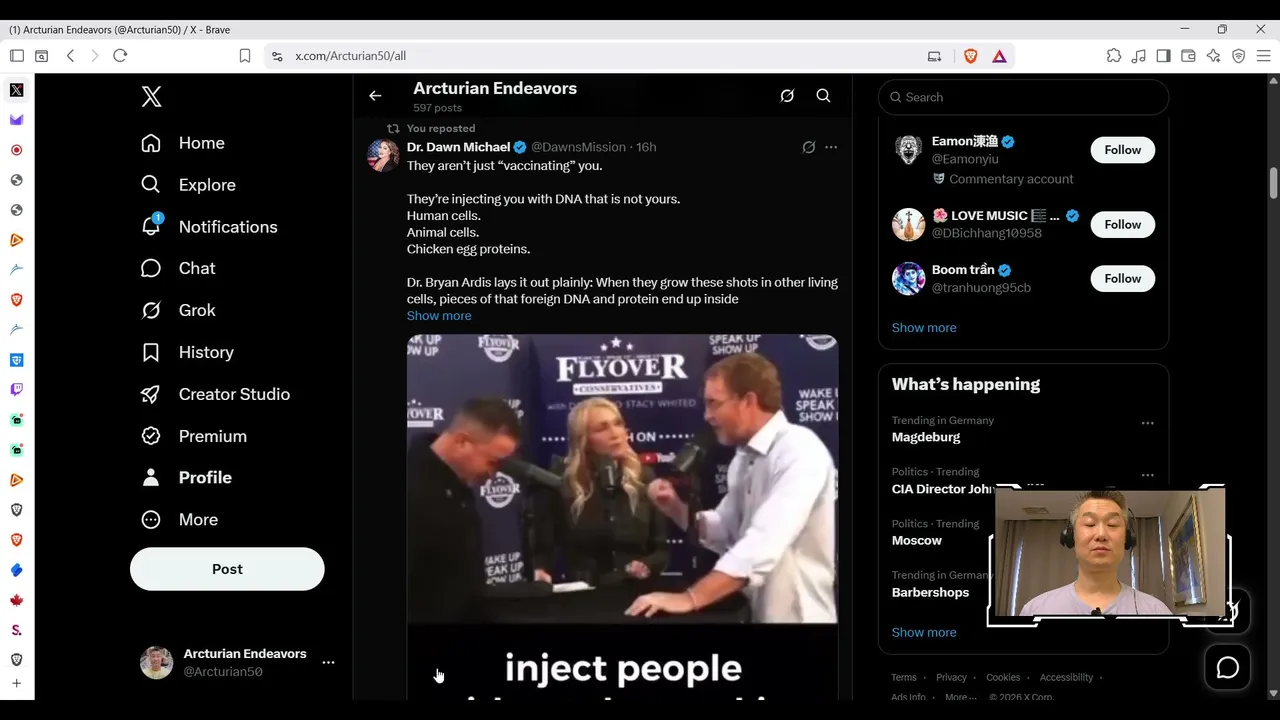Open Brave Rewards triangle icon
Viewport: 1280px width, 720px height.
click(999, 56)
